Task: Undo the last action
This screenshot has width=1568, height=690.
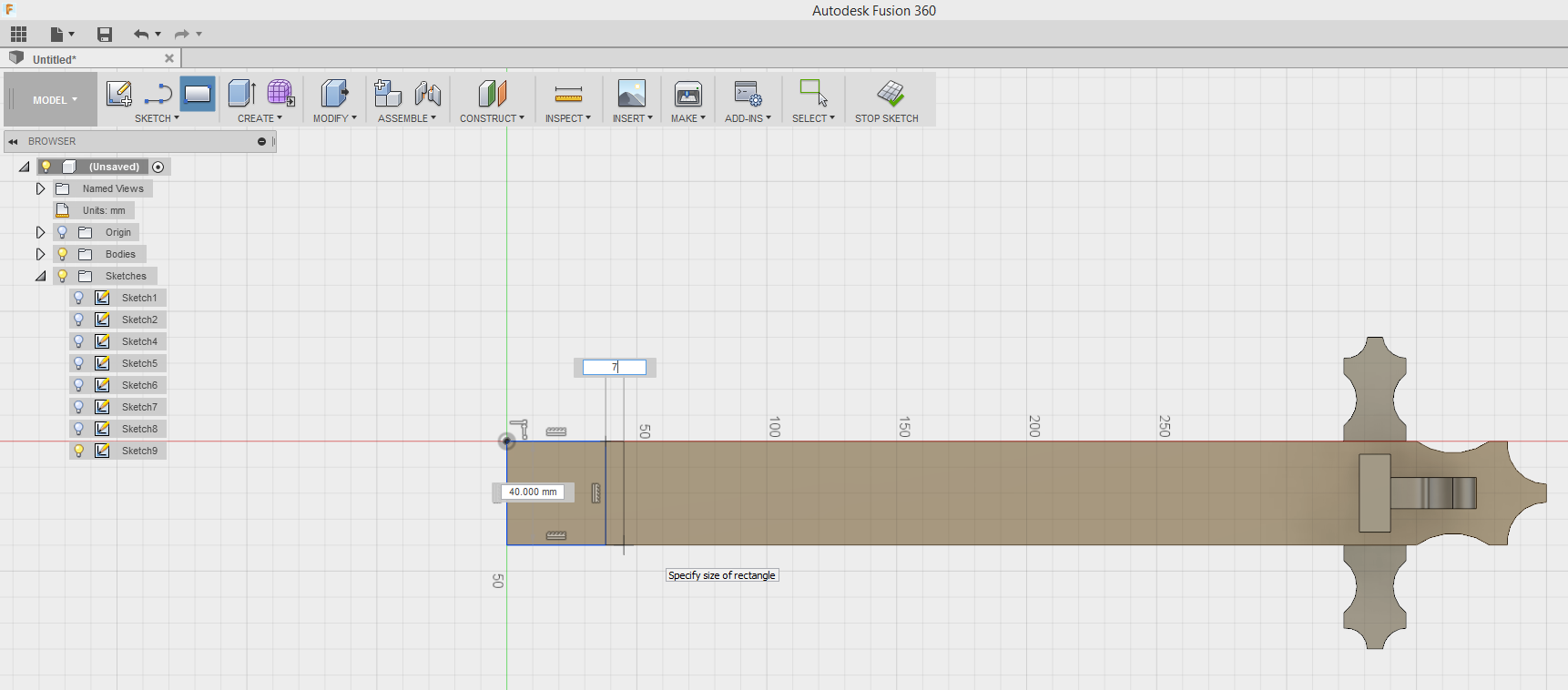Action: (x=141, y=35)
